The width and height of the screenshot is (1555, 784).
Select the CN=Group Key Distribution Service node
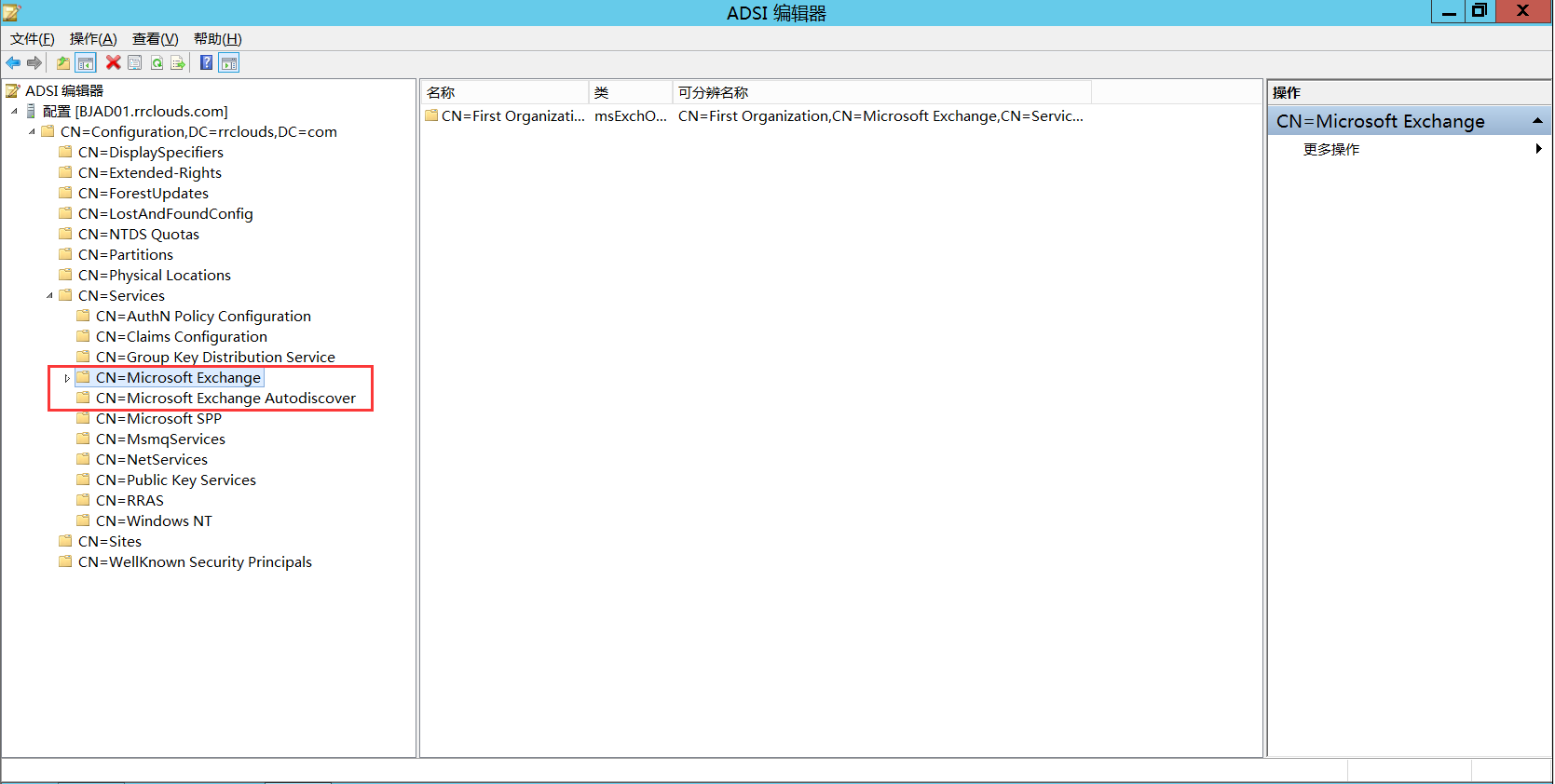pyautogui.click(x=215, y=357)
